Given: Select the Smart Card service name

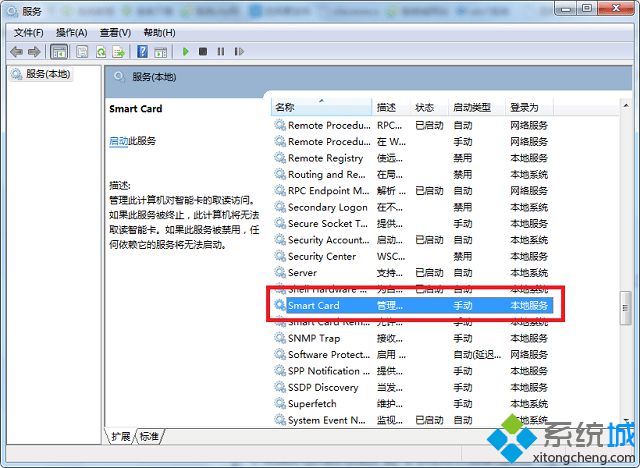Looking at the screenshot, I should [313, 305].
